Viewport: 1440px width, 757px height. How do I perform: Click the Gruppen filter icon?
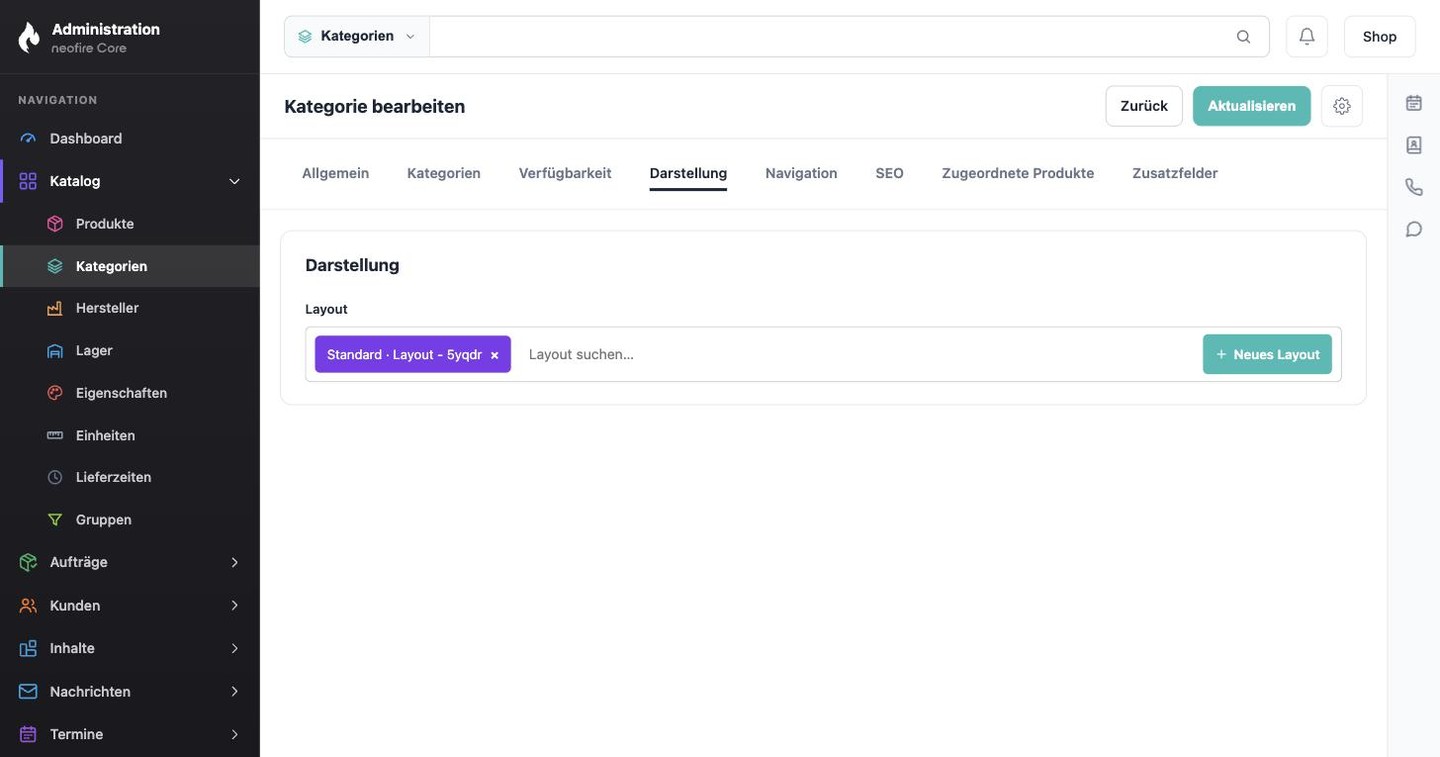(x=55, y=520)
